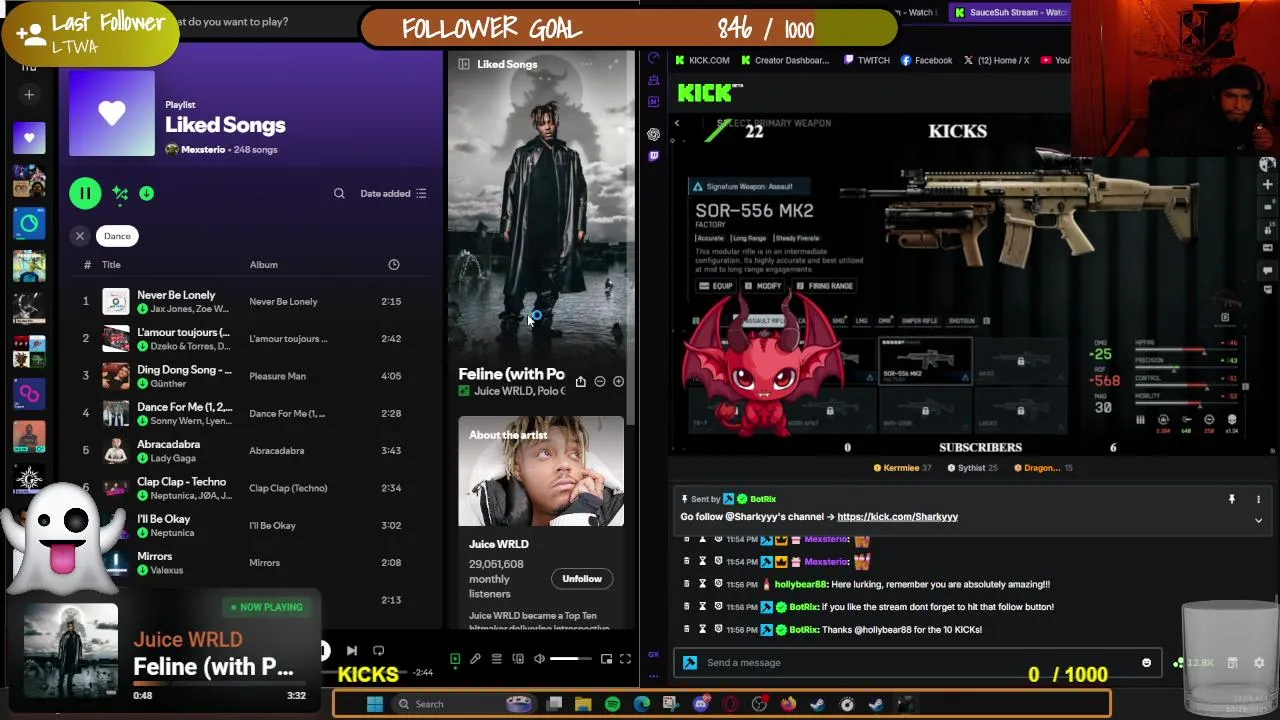Sort songs by the Title column
Screen dimensions: 1280x720
[x=111, y=265]
